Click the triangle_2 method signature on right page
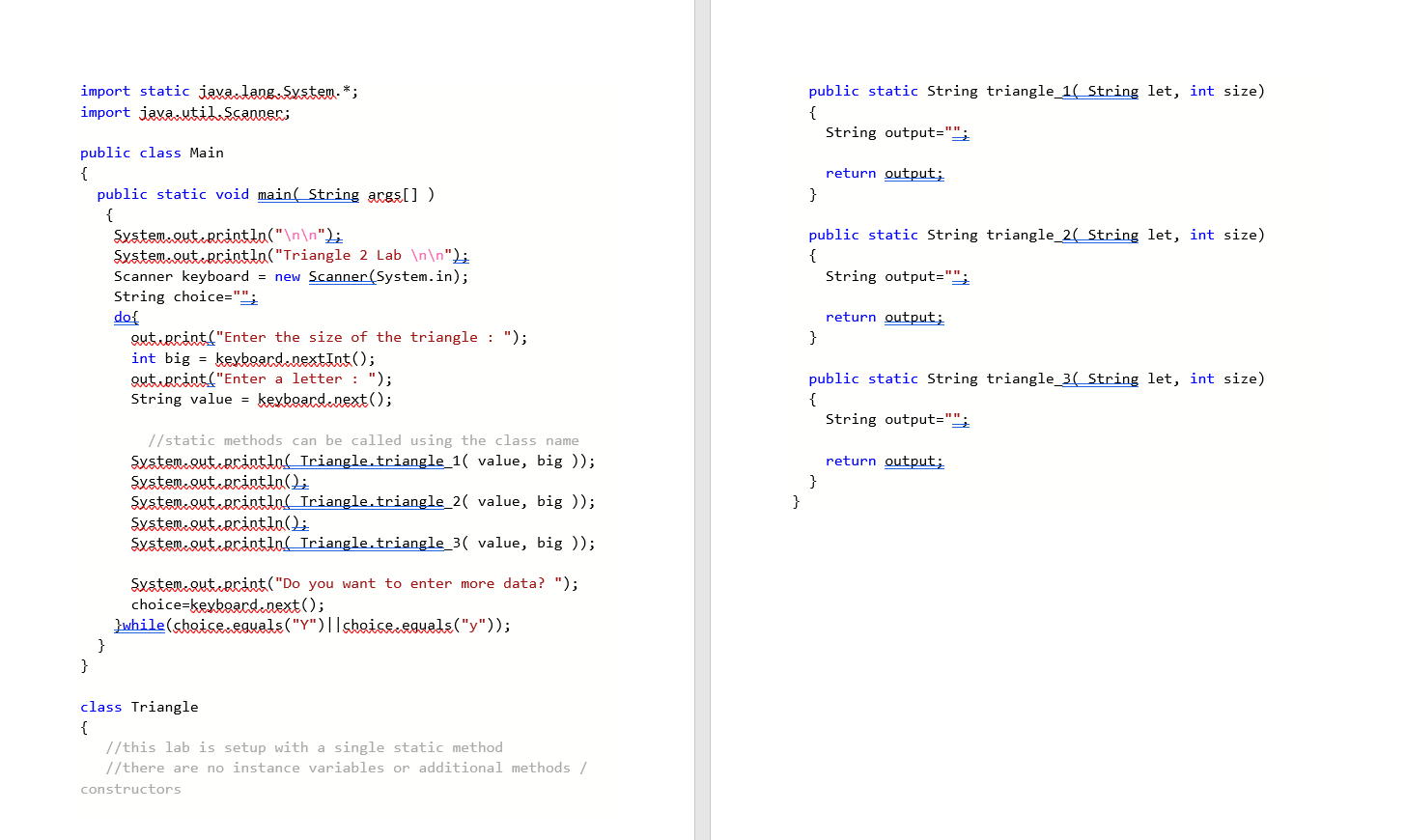 (x=1036, y=235)
